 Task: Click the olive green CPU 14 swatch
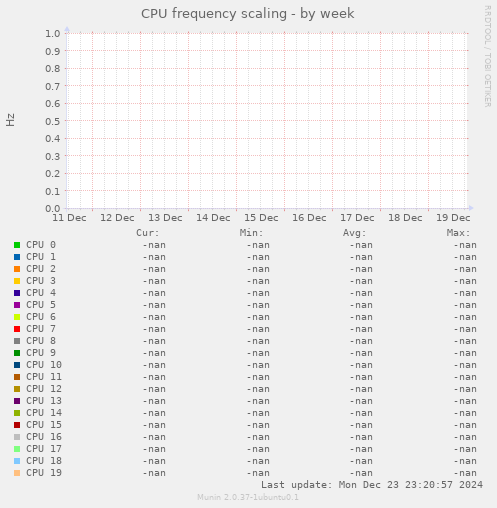coord(17,413)
